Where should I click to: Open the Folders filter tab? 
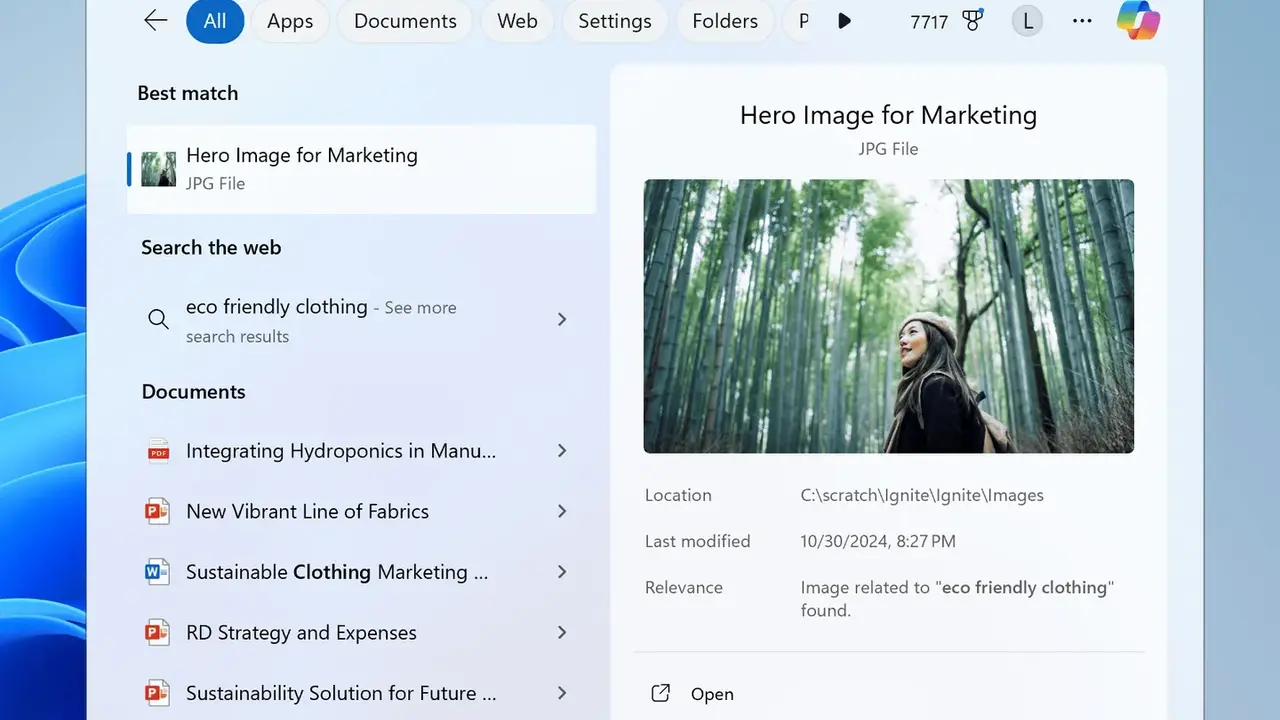pyautogui.click(x=727, y=21)
